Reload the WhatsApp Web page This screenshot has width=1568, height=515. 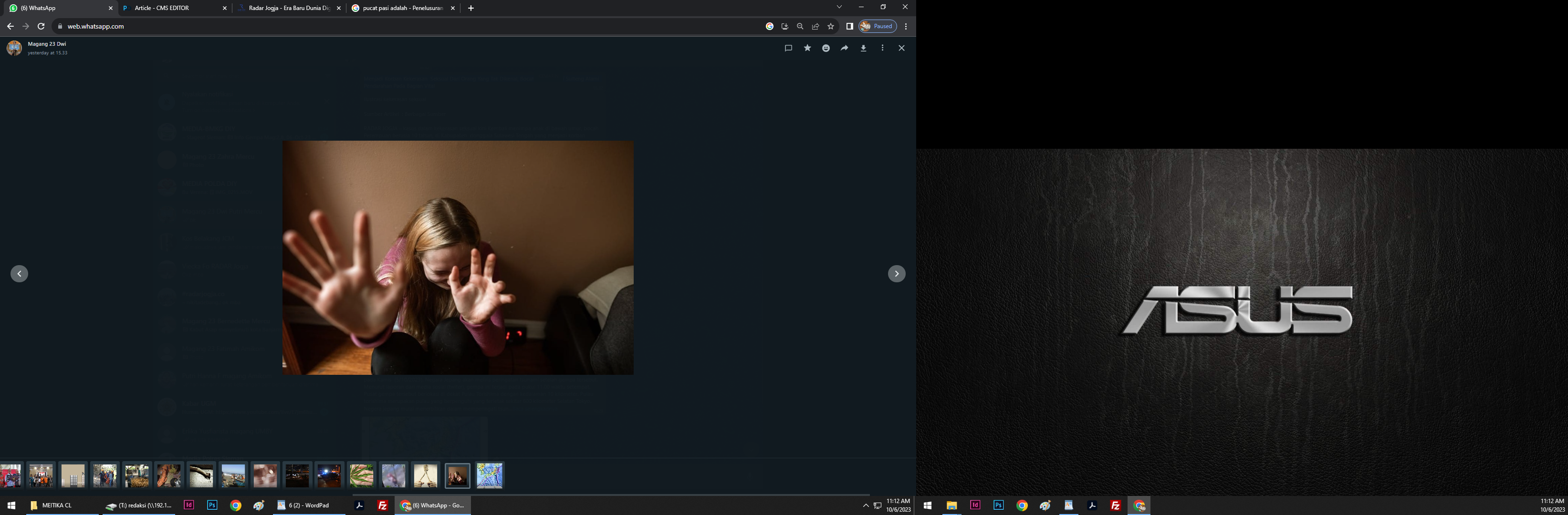pos(41,26)
